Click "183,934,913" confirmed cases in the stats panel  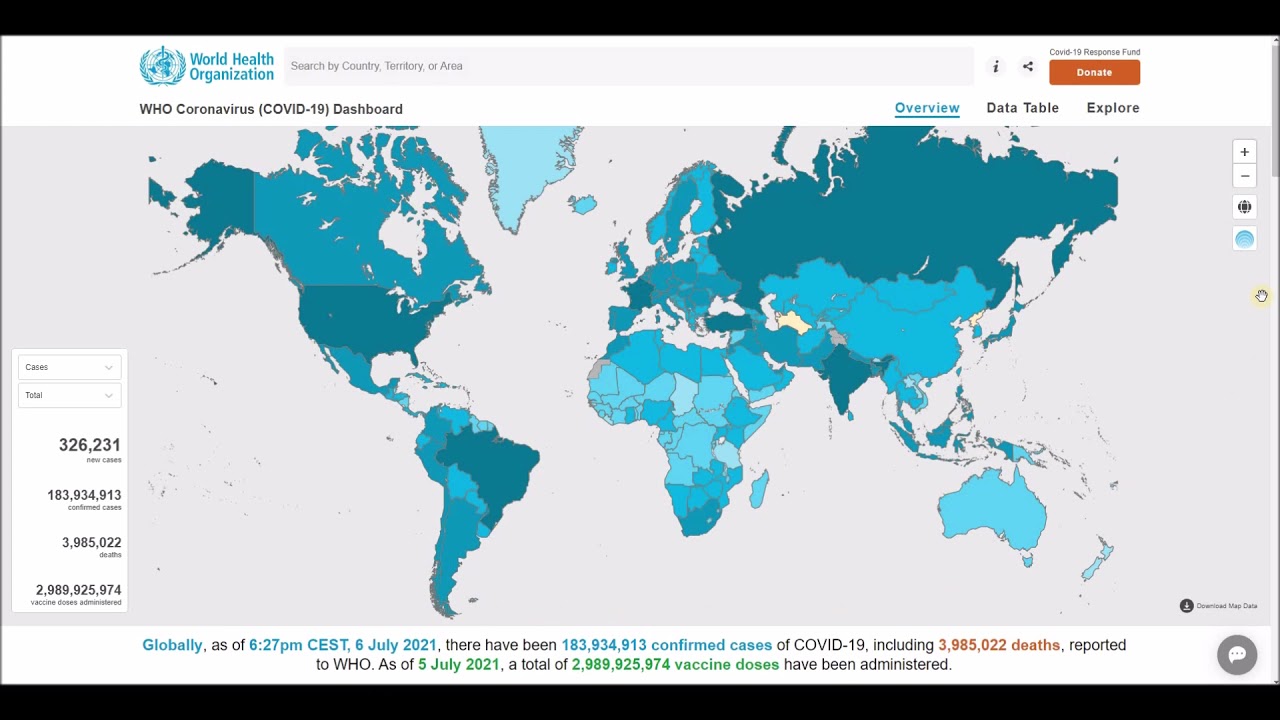pyautogui.click(x=84, y=495)
